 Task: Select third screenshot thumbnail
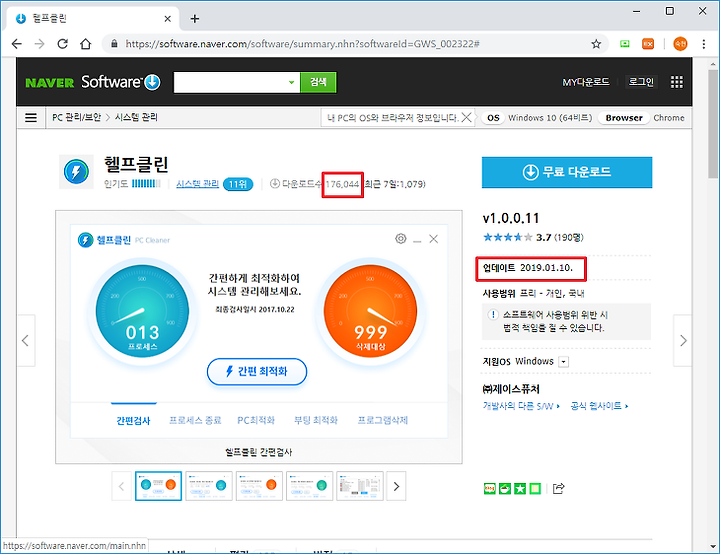259,486
